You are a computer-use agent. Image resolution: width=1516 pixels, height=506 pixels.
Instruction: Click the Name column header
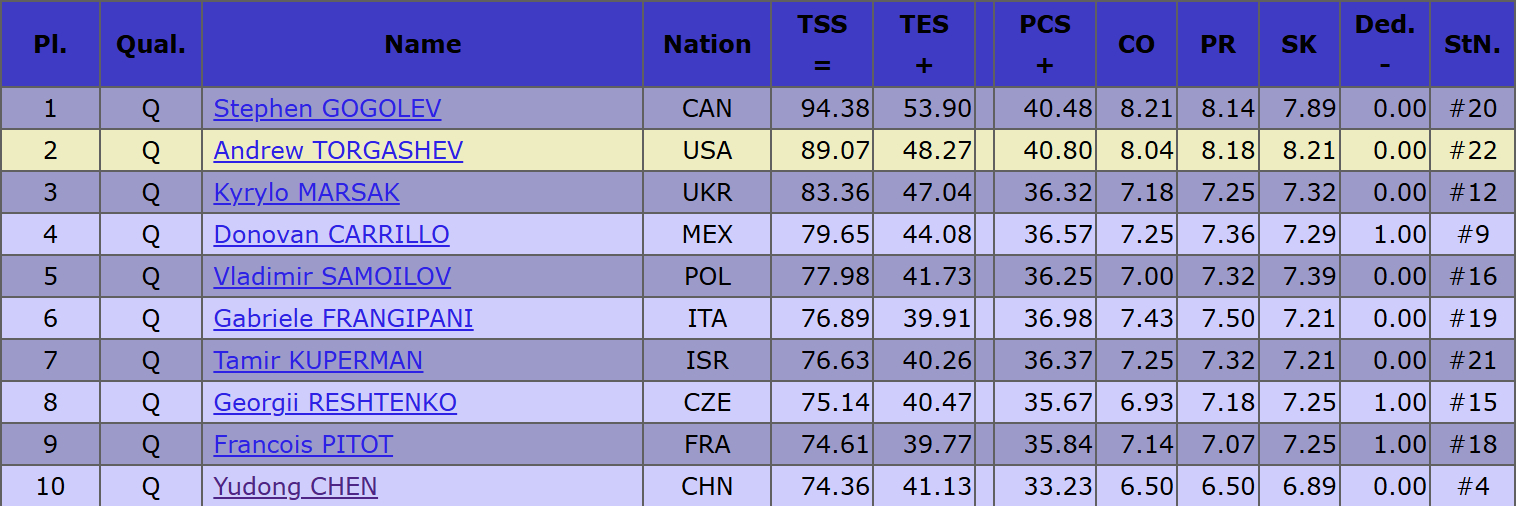422,44
